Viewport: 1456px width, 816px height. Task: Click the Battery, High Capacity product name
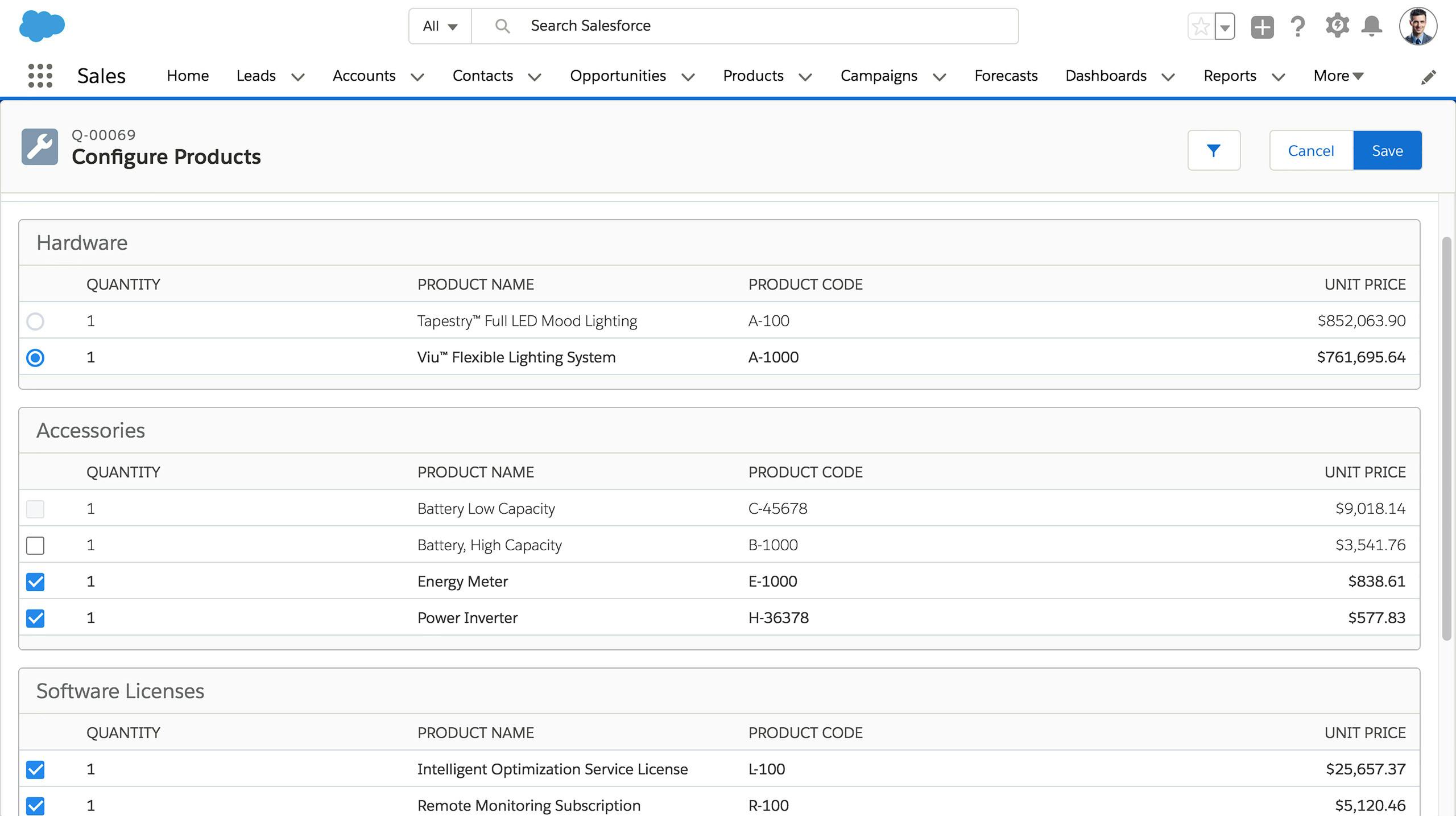click(489, 545)
